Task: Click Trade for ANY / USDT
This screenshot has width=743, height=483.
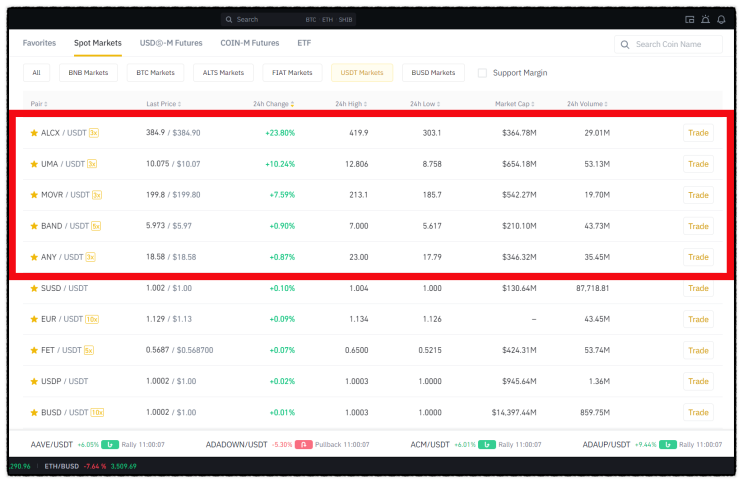Action: [698, 257]
